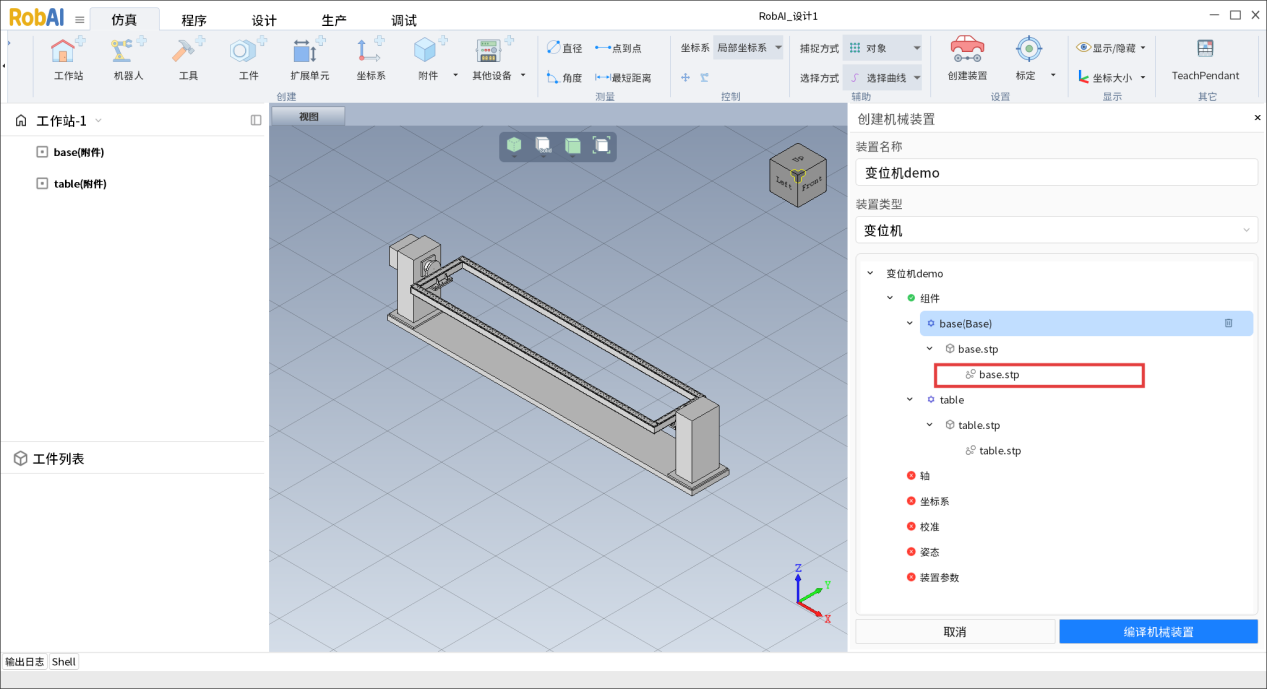Viewport: 1267px width, 689px height.
Task: Click the 工件 workpiece icon
Action: 247,52
